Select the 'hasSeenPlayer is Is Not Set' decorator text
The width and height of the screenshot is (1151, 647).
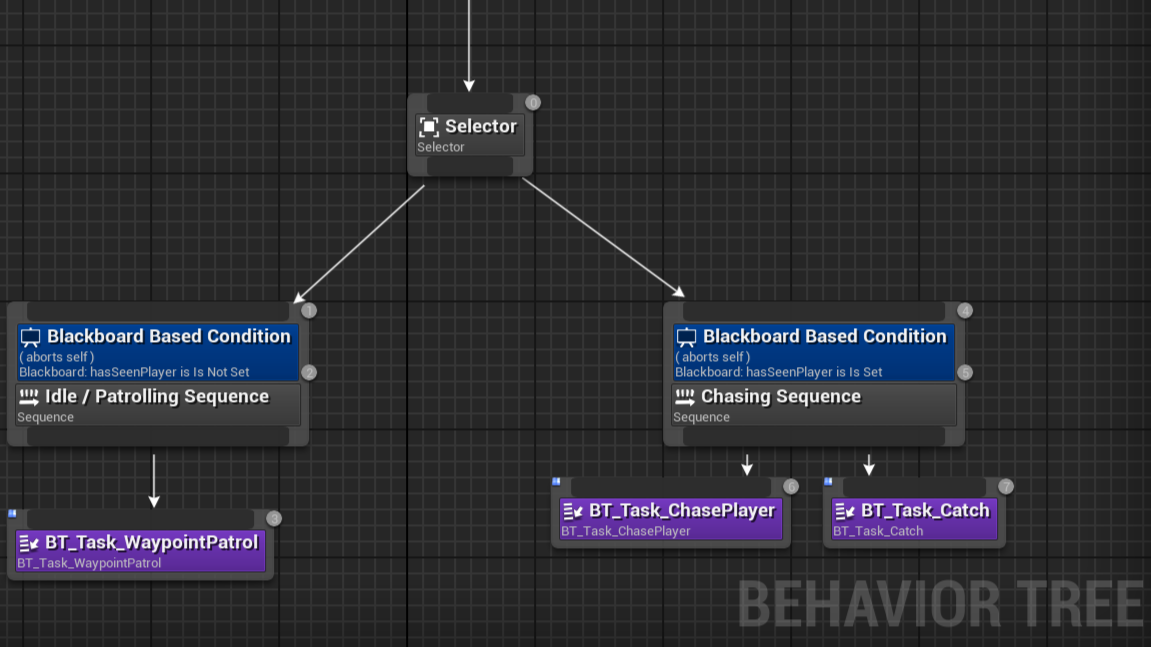(134, 372)
